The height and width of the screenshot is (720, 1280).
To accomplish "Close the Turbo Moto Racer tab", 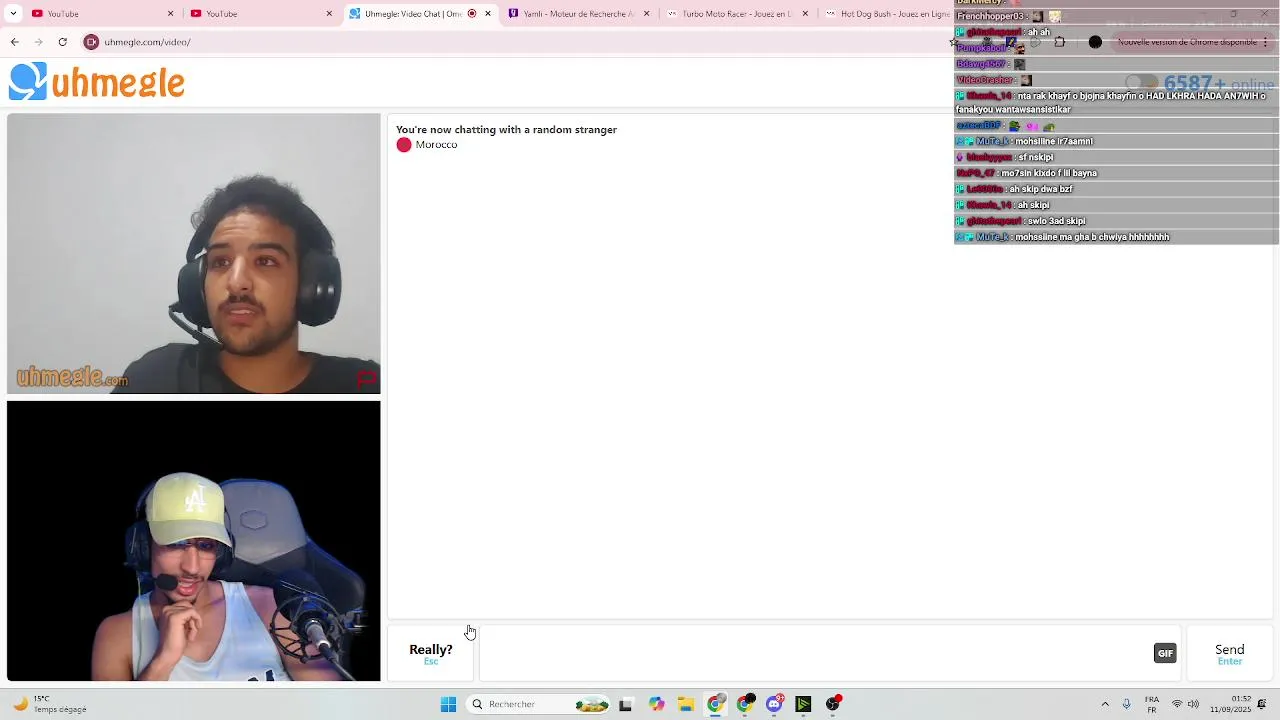I will click(x=806, y=13).
